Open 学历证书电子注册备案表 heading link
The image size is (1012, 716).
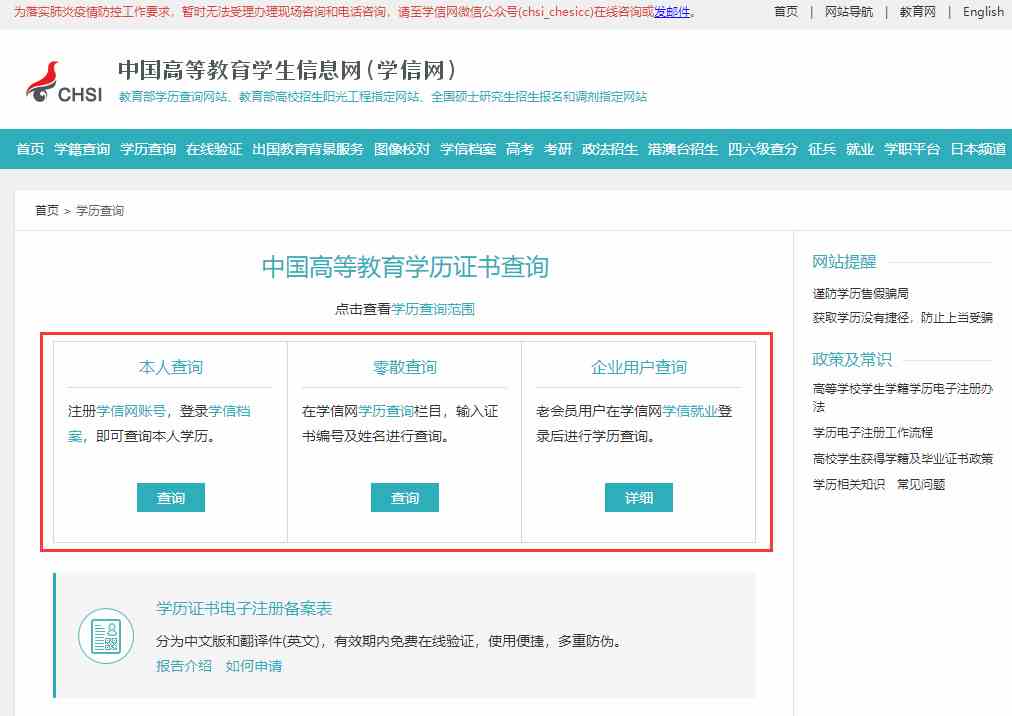click(x=244, y=608)
